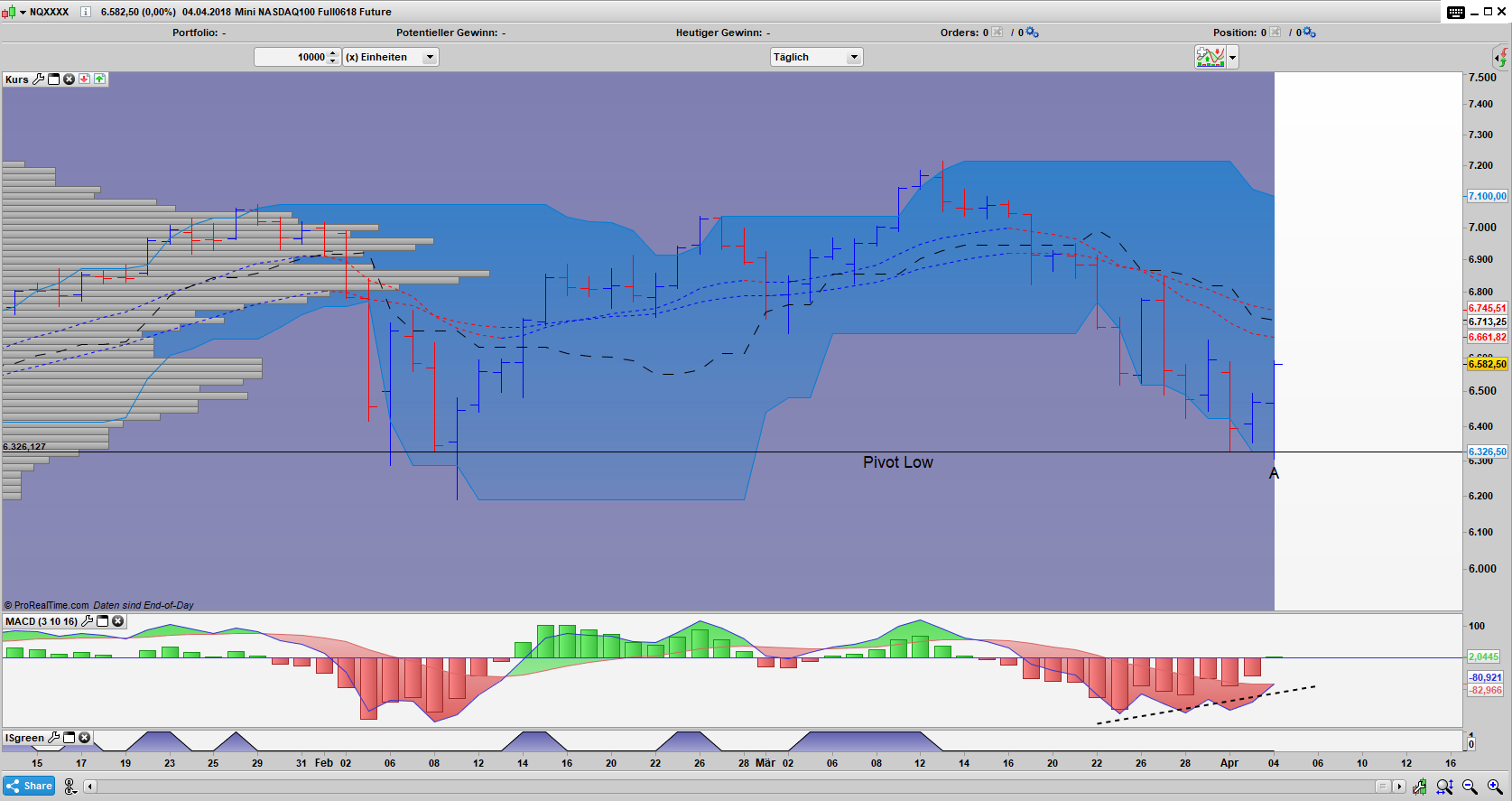Expand the trading side panel arrow tab
The height and width of the screenshot is (801, 1512).
[1500, 58]
